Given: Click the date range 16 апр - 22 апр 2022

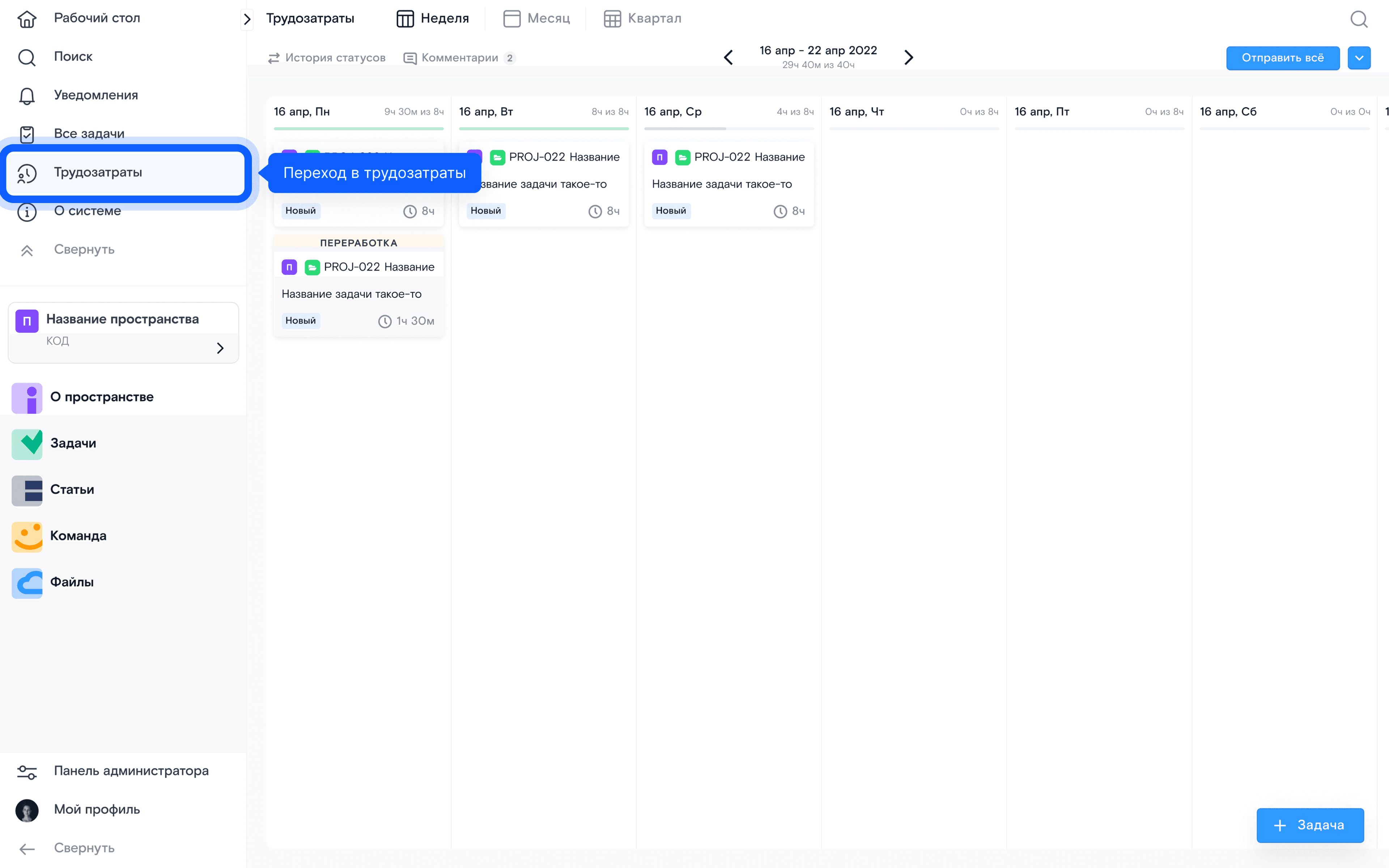Looking at the screenshot, I should (818, 51).
